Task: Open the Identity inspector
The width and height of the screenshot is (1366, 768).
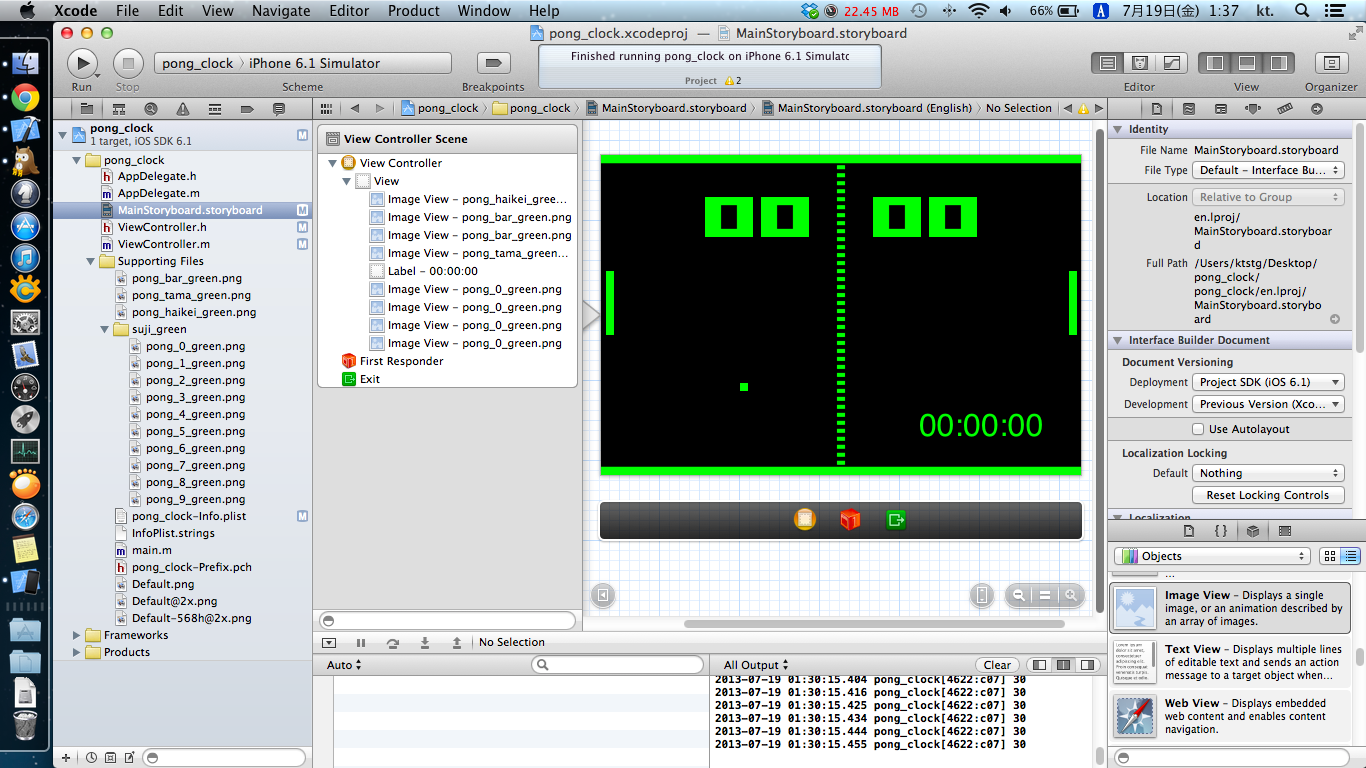Action: coord(1221,108)
